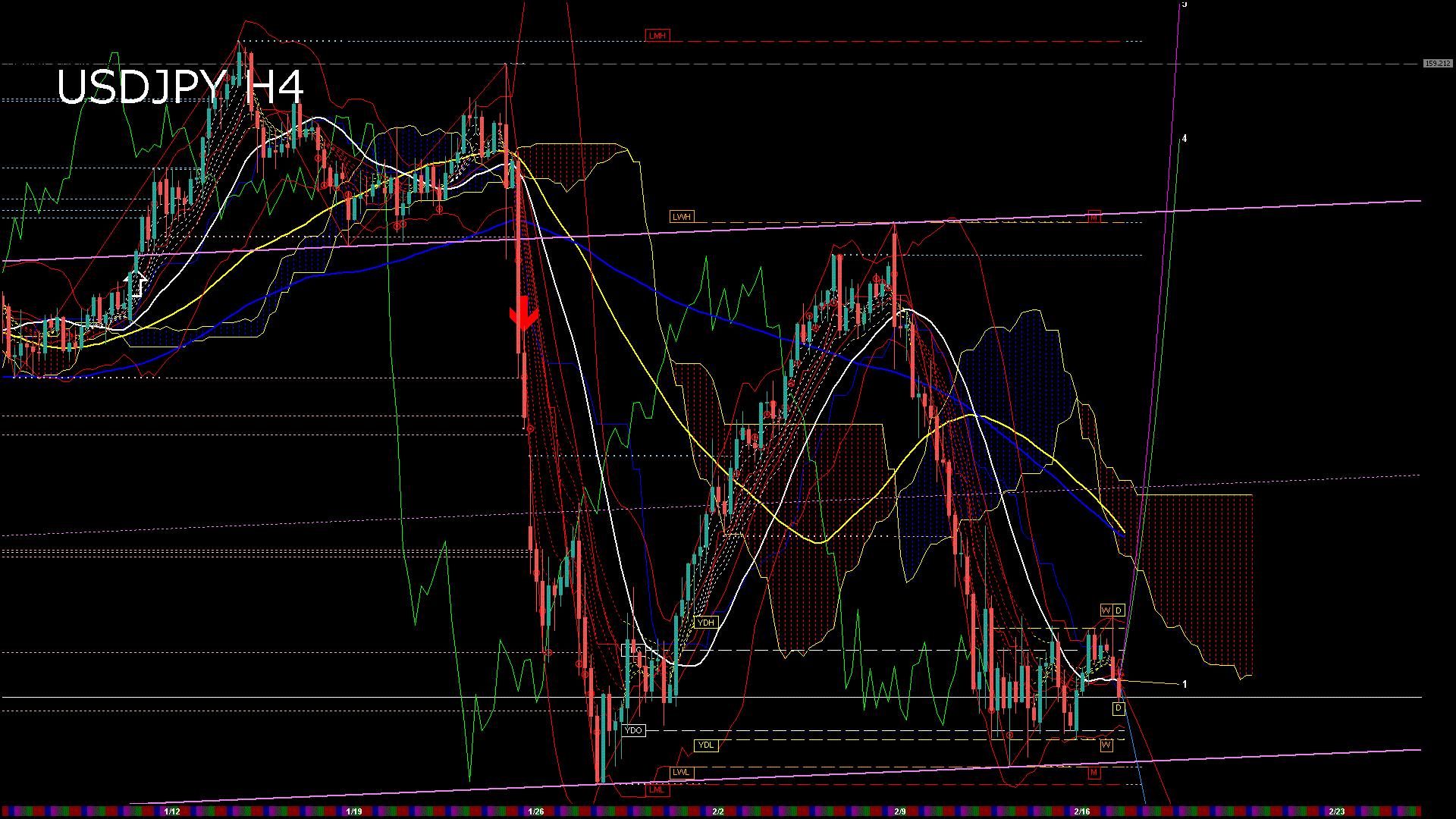Click the 2/9 date label on the time axis

[x=898, y=810]
